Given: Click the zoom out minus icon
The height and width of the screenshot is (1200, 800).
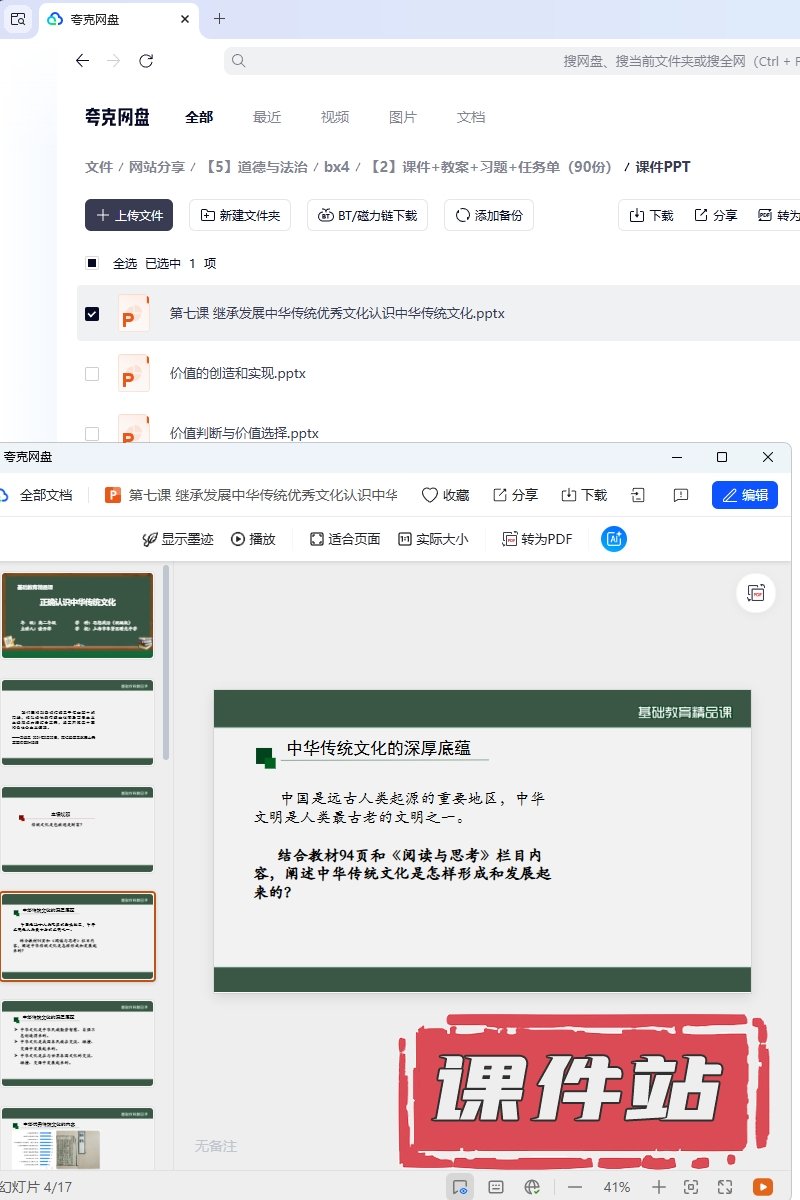Looking at the screenshot, I should tap(575, 1187).
